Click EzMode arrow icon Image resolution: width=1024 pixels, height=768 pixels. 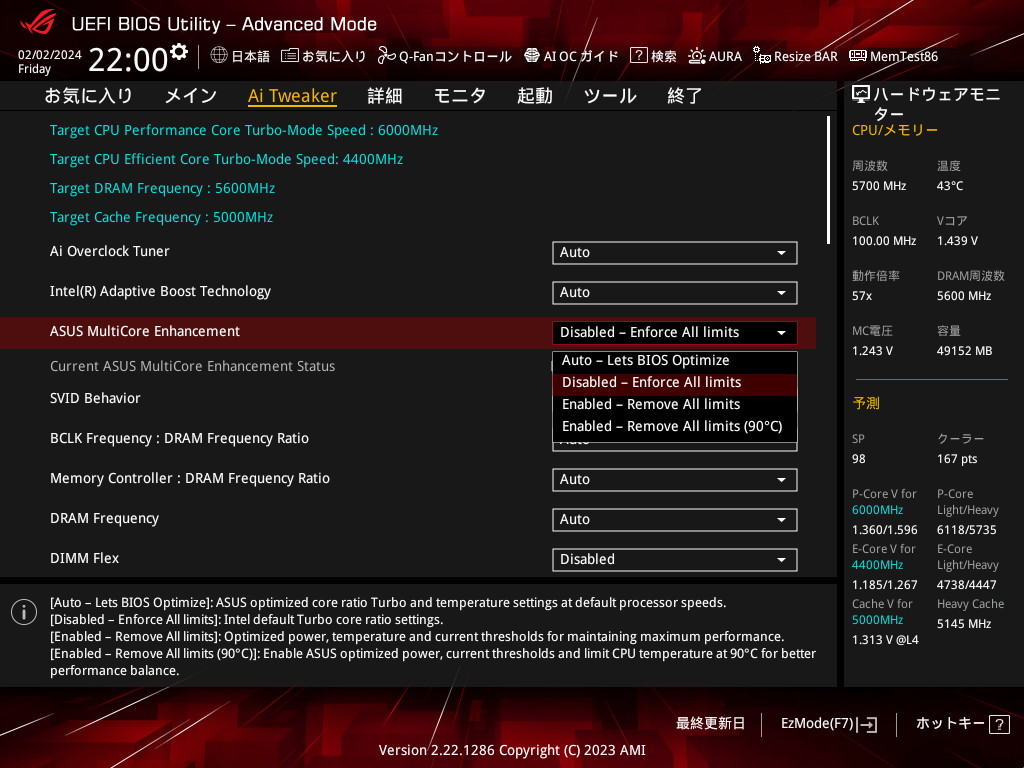click(868, 724)
